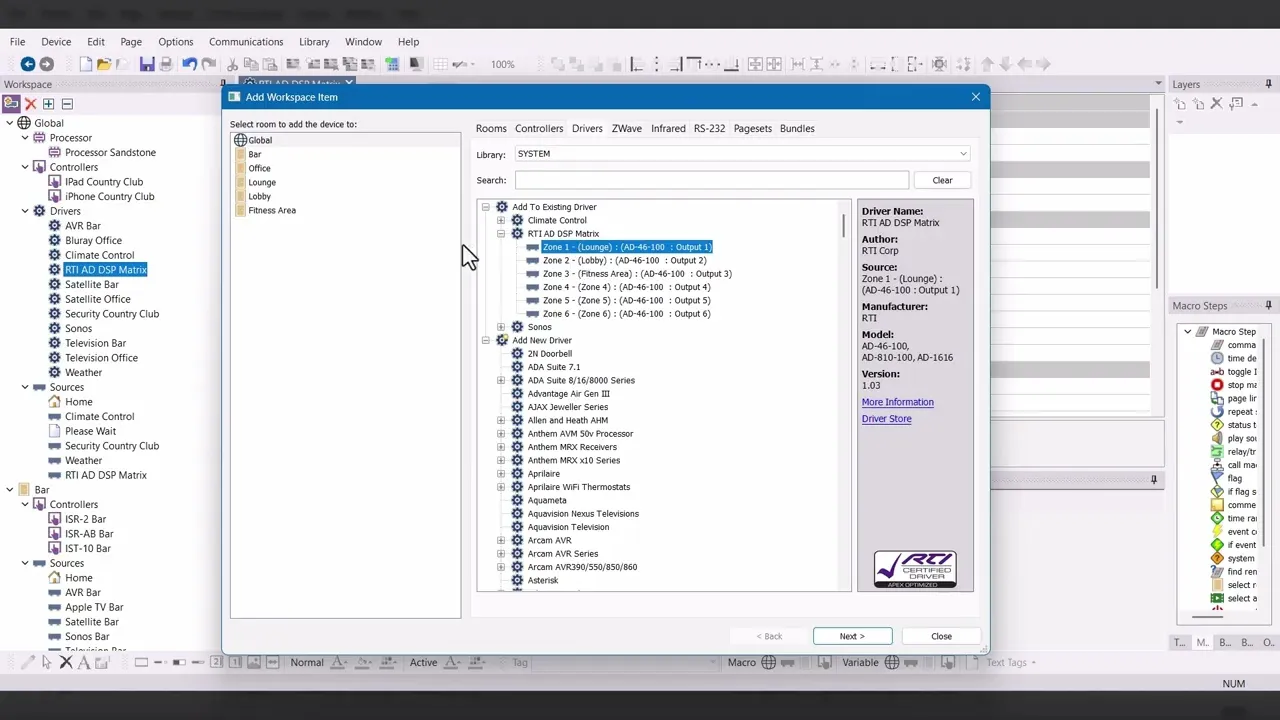The height and width of the screenshot is (720, 1280).
Task: Click the delete layer X icon in Layers panel
Action: [x=1217, y=104]
